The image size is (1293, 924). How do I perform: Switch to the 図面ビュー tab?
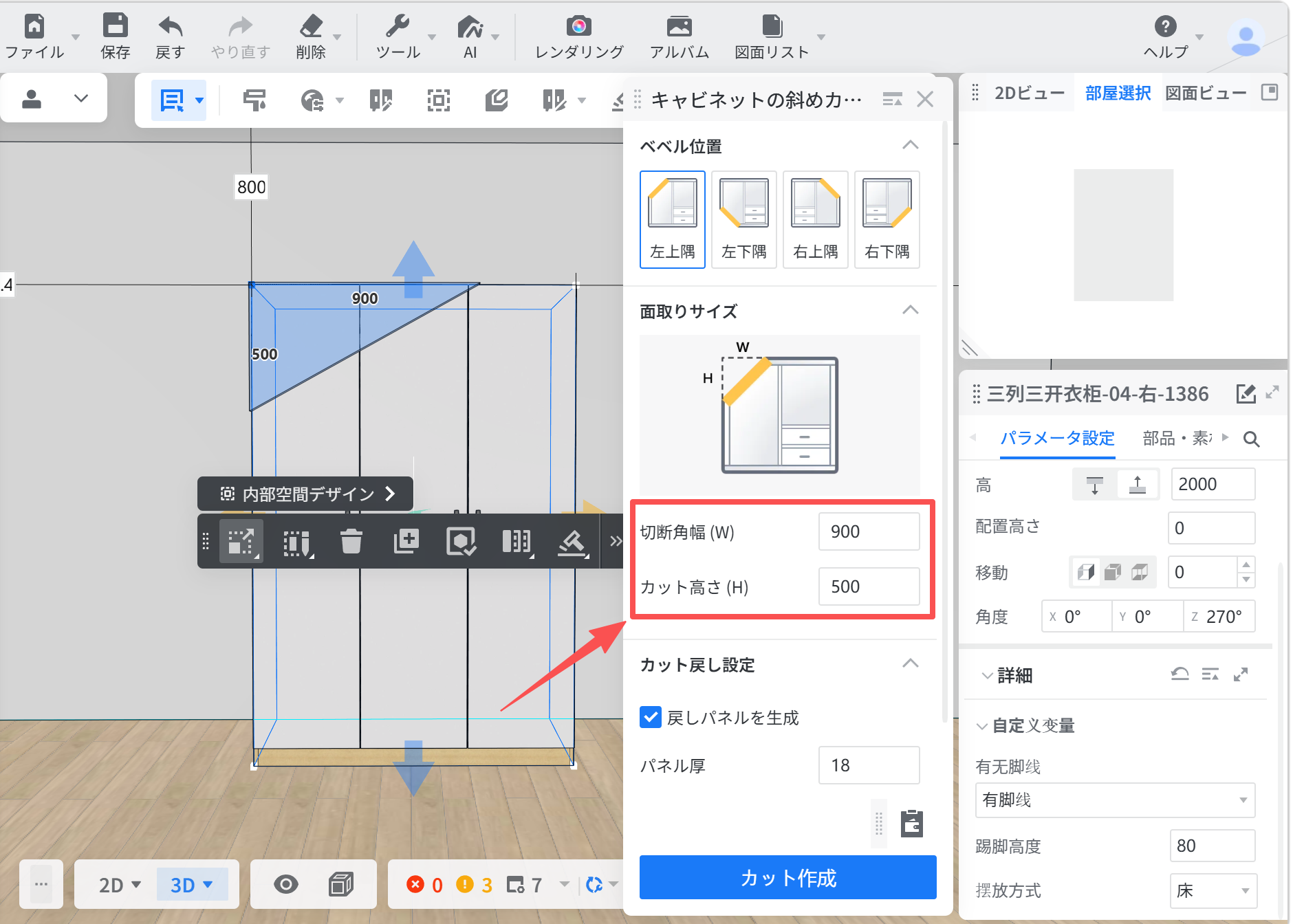[1206, 93]
